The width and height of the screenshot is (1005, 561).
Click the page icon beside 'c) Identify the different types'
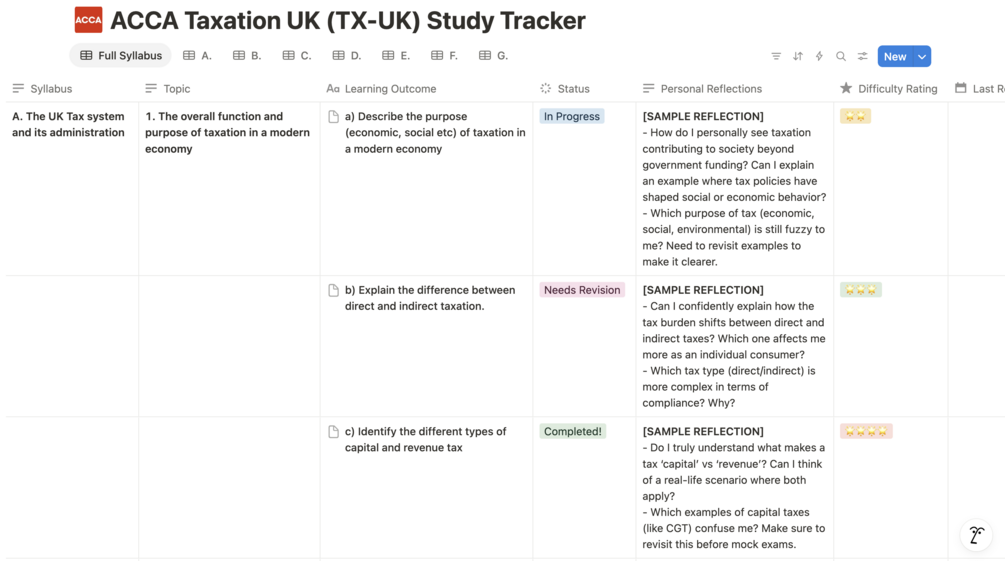[333, 432]
